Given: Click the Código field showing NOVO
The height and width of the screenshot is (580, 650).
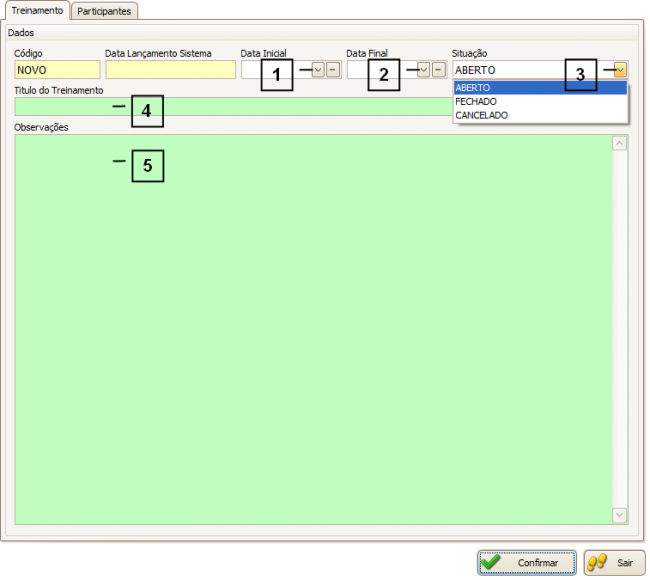Looking at the screenshot, I should tap(57, 70).
